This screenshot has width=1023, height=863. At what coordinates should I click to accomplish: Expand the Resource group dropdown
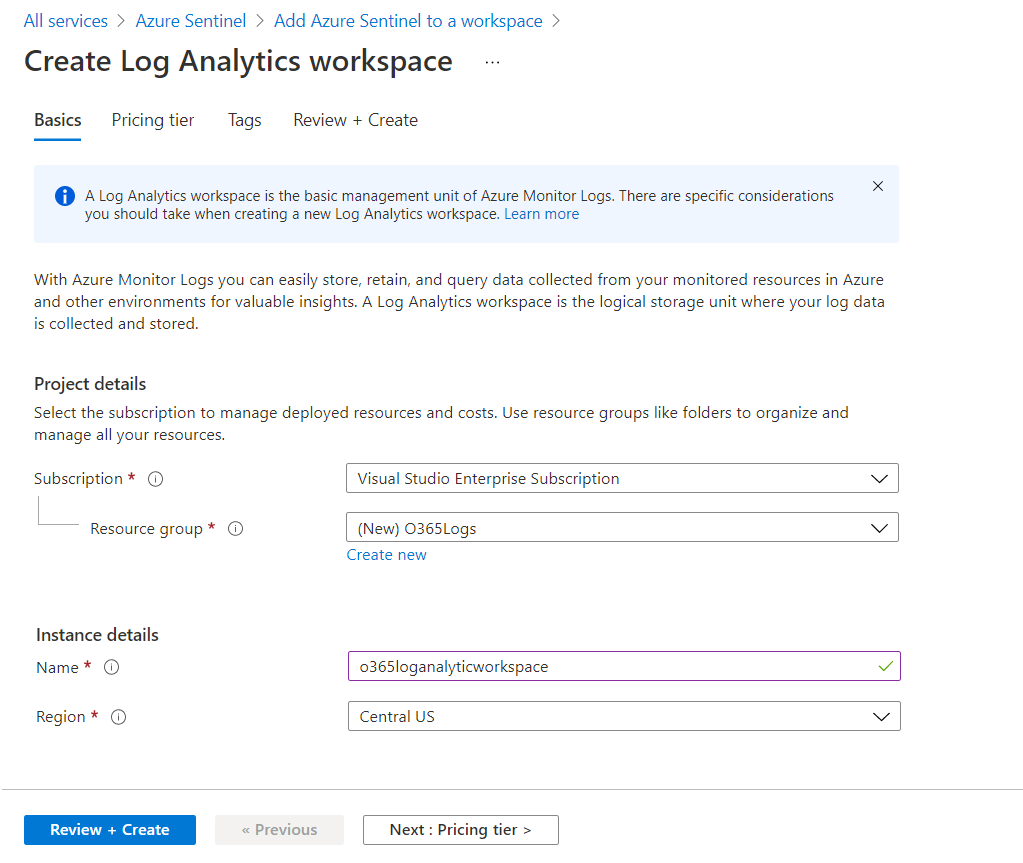(622, 528)
